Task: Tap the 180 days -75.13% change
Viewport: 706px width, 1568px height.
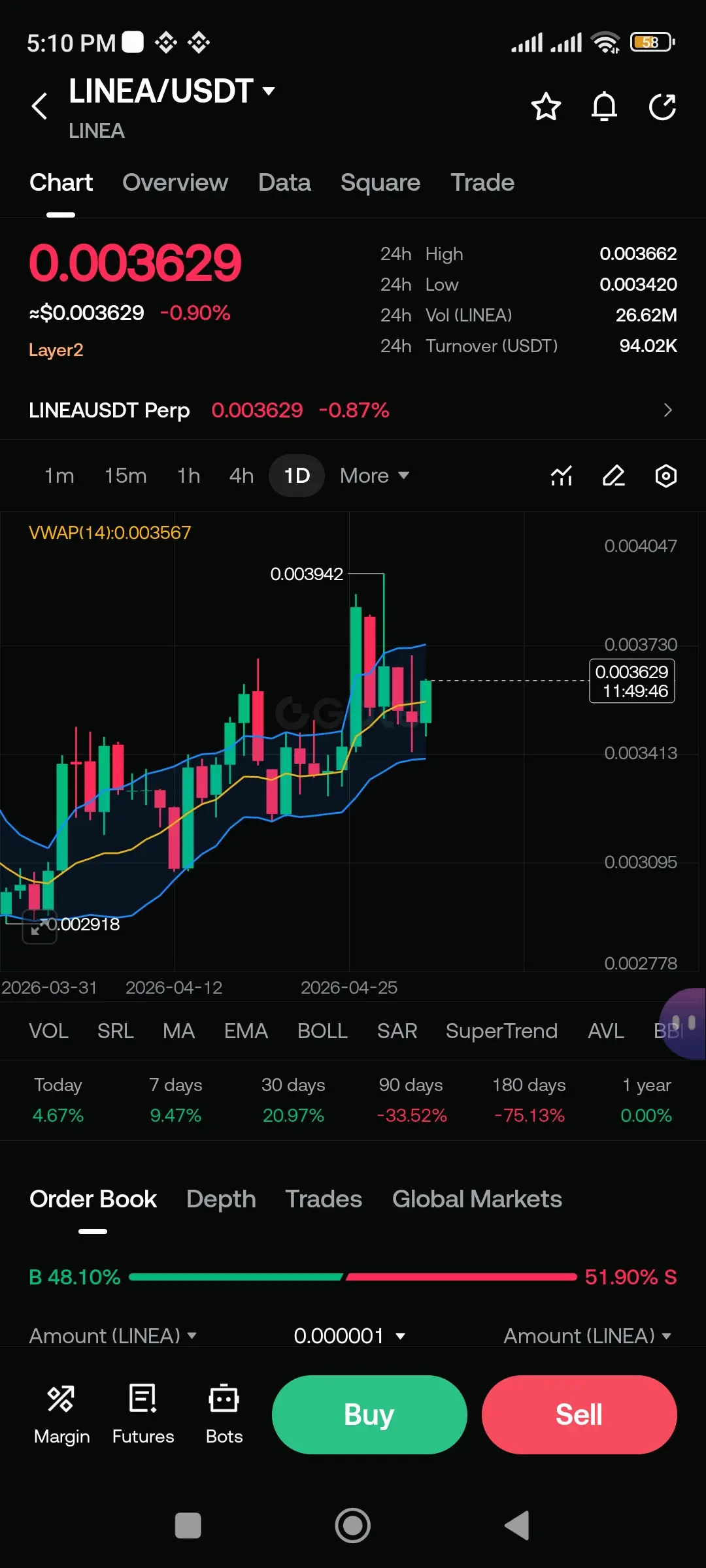Action: point(529,1100)
